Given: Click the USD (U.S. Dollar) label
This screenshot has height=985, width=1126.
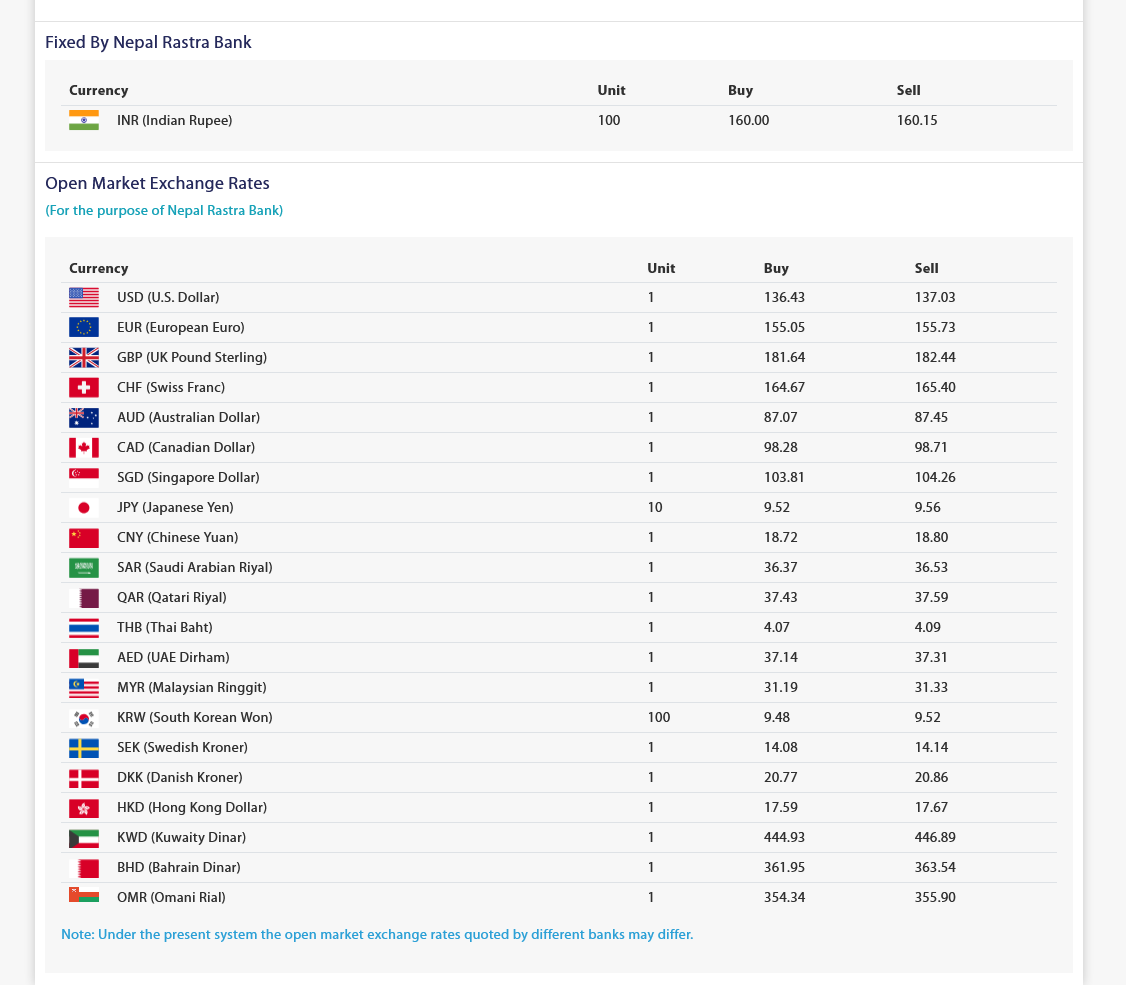Looking at the screenshot, I should coord(168,297).
